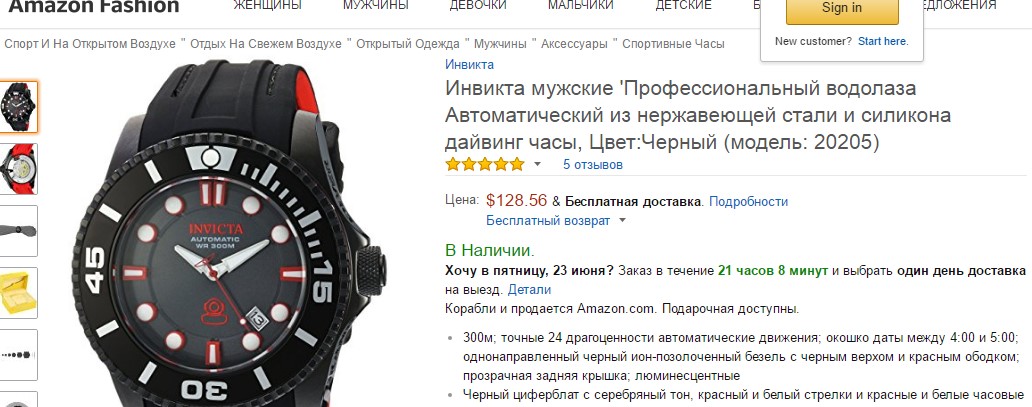
Task: Select the watch side profile thumbnail
Action: [x=18, y=231]
